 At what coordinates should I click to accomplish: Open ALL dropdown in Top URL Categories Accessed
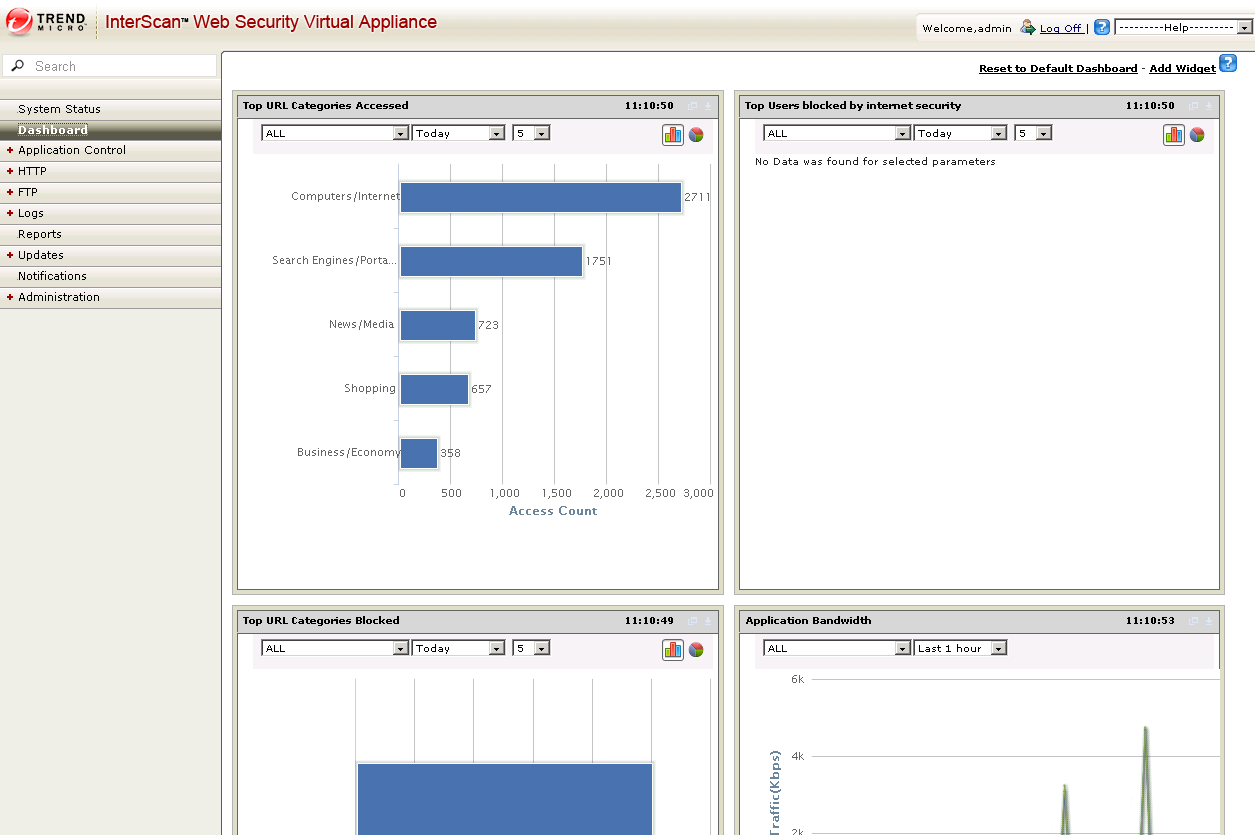(x=335, y=133)
